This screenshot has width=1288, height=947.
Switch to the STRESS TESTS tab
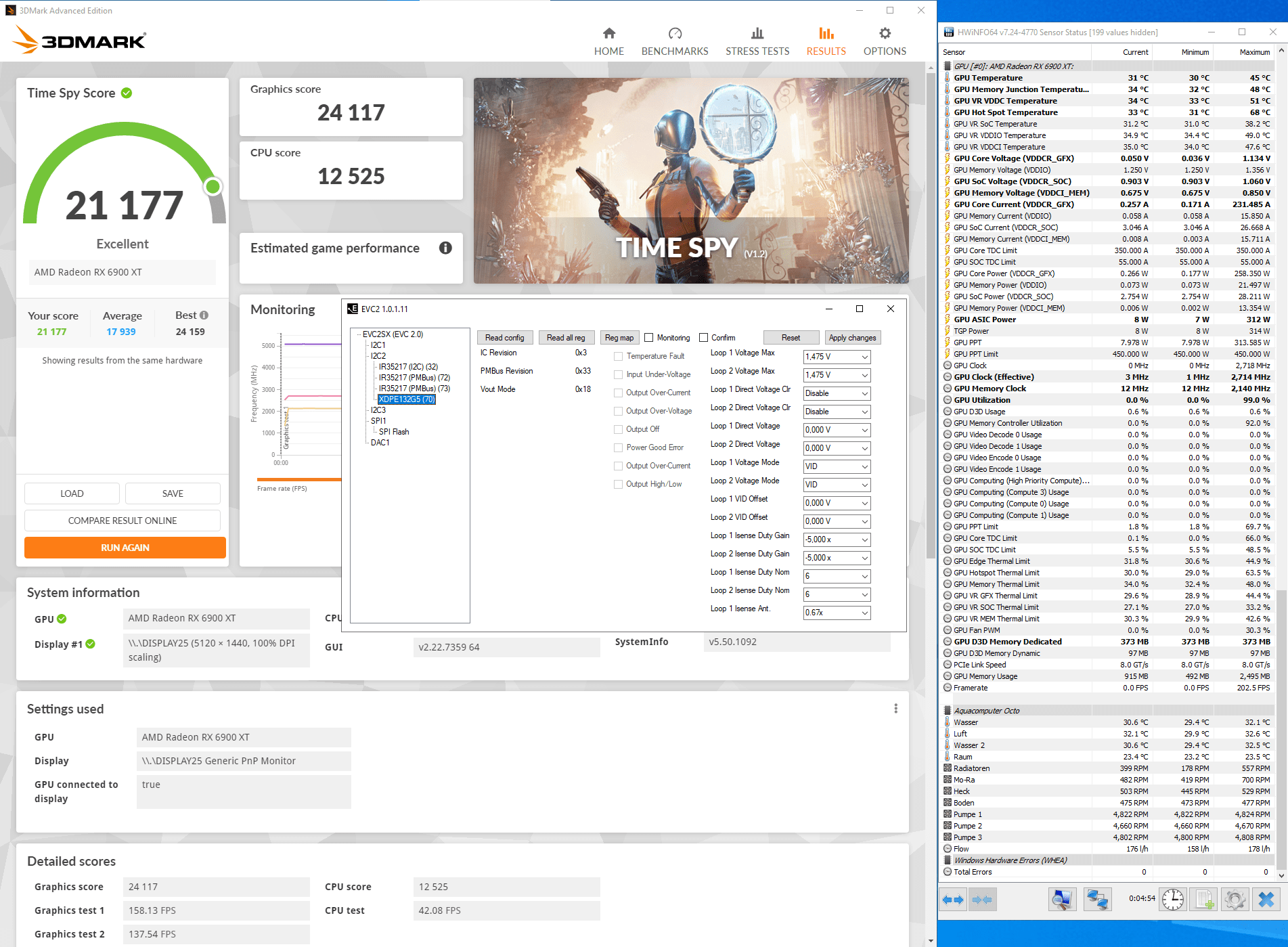pyautogui.click(x=757, y=41)
